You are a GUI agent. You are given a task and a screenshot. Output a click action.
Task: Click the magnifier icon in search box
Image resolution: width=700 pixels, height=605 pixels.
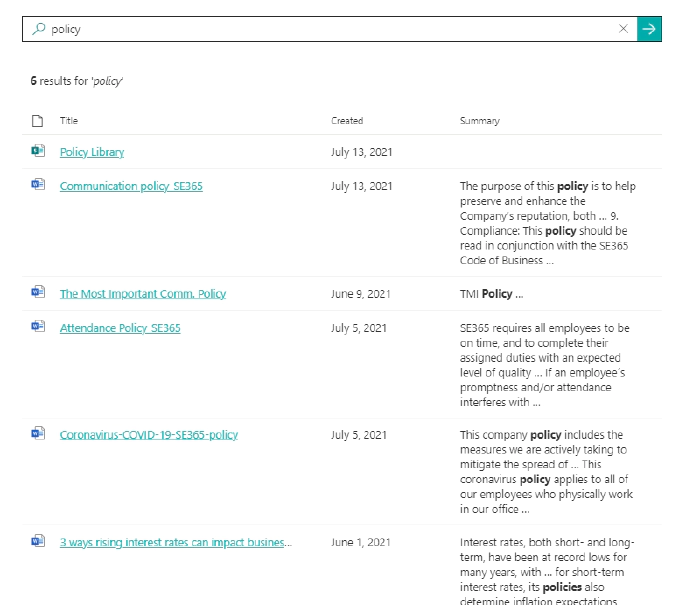point(38,29)
